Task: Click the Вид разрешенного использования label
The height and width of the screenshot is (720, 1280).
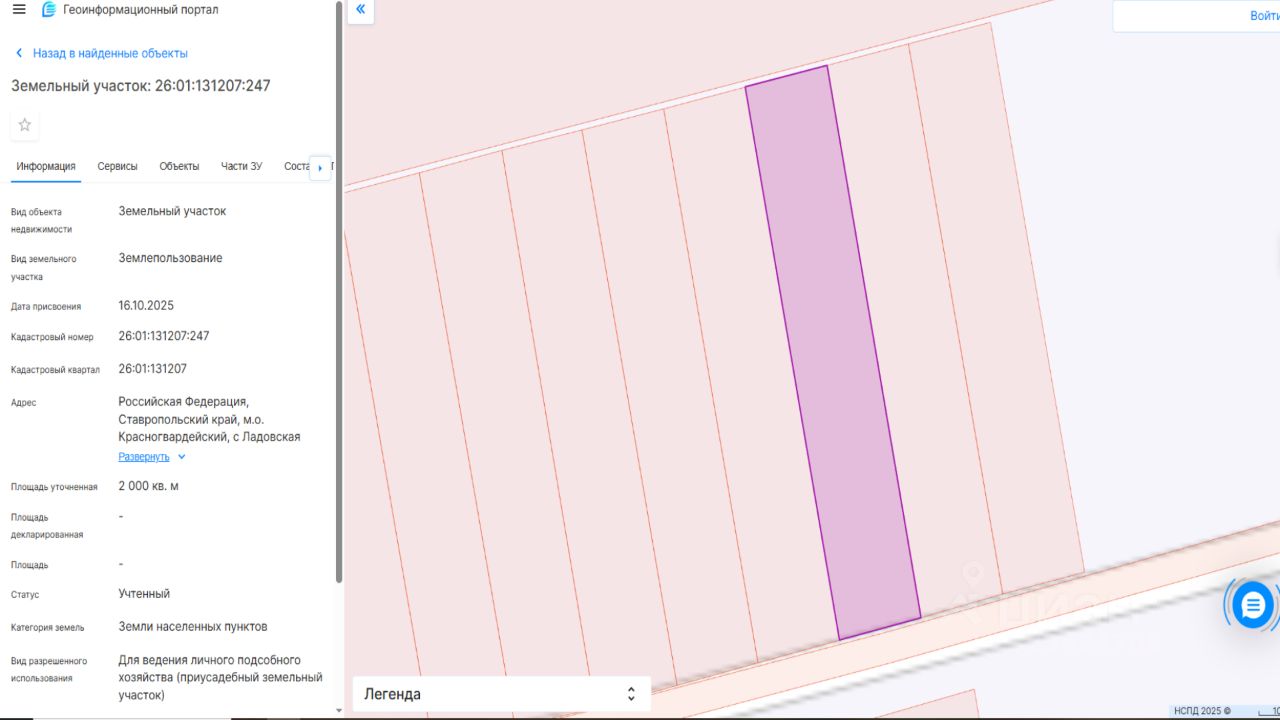Action: 49,670
